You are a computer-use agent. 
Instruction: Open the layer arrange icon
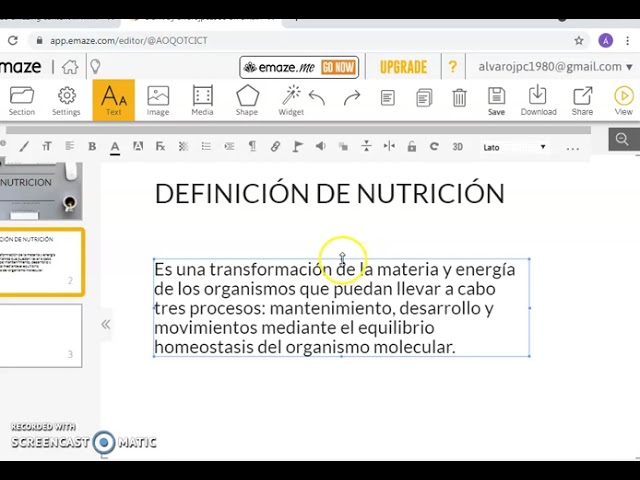point(344,147)
